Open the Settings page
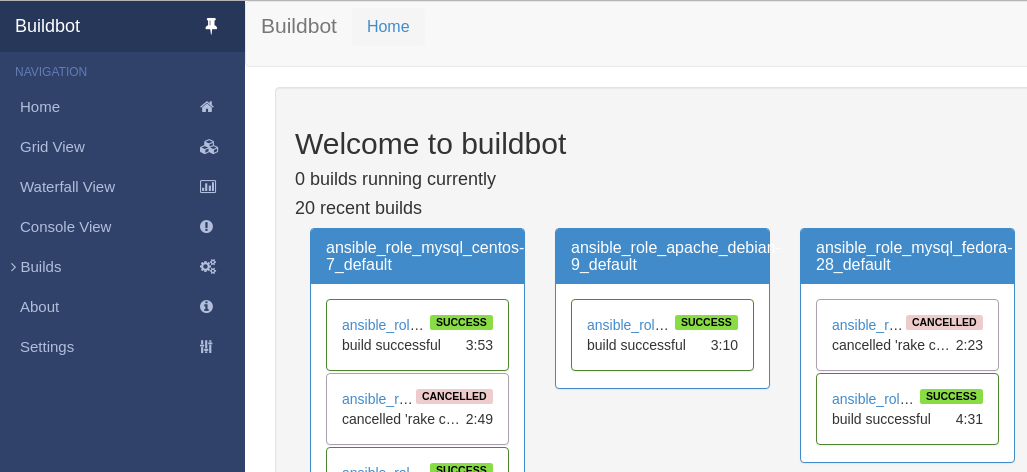This screenshot has width=1027, height=472. tap(47, 346)
